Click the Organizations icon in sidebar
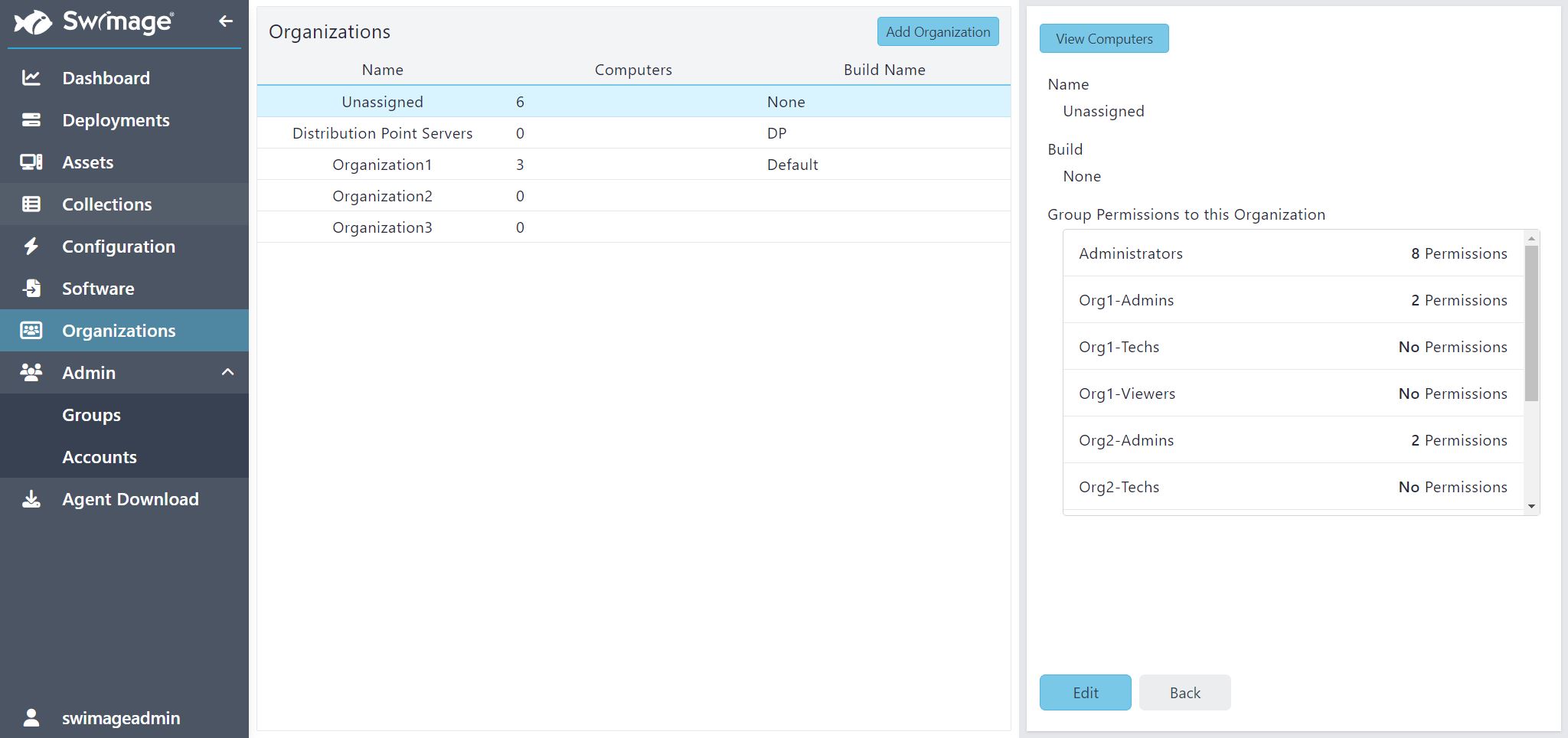 click(31, 330)
